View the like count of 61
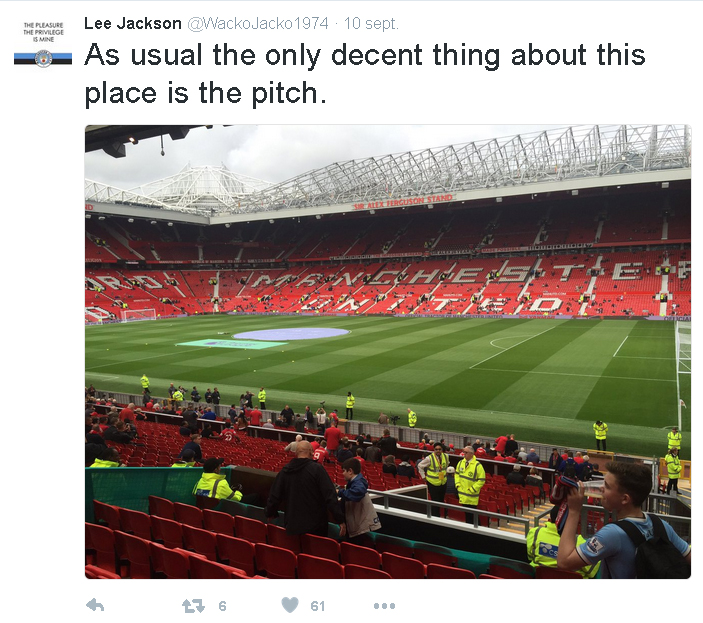This screenshot has width=703, height=623. 318,605
